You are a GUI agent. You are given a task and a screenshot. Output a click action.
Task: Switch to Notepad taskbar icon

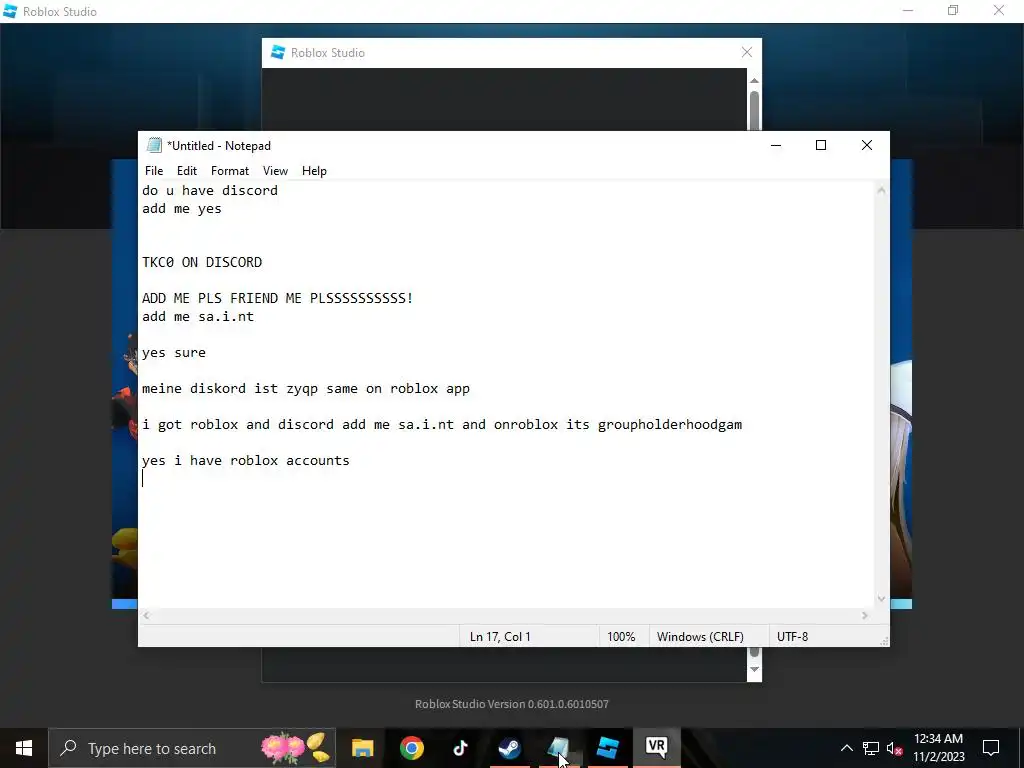[558, 748]
